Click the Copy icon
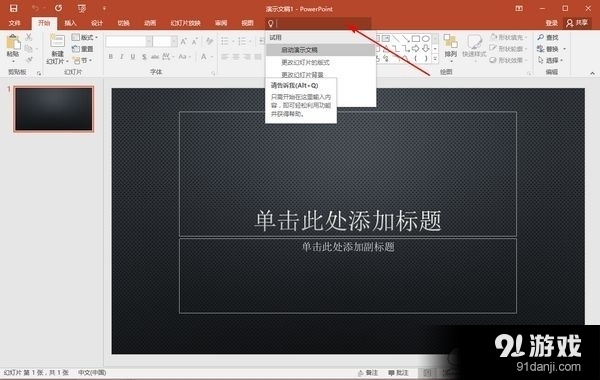This screenshot has height=380, width=600. [x=29, y=49]
